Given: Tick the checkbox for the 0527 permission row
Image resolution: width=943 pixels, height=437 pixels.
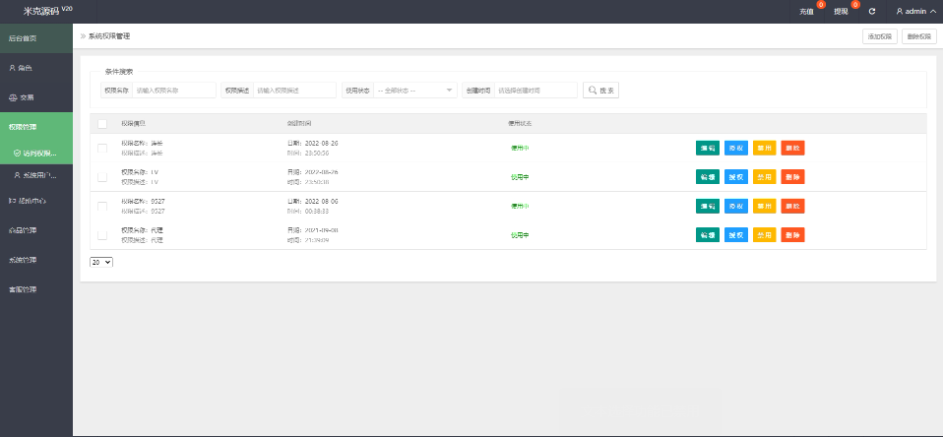Looking at the screenshot, I should tap(102, 206).
